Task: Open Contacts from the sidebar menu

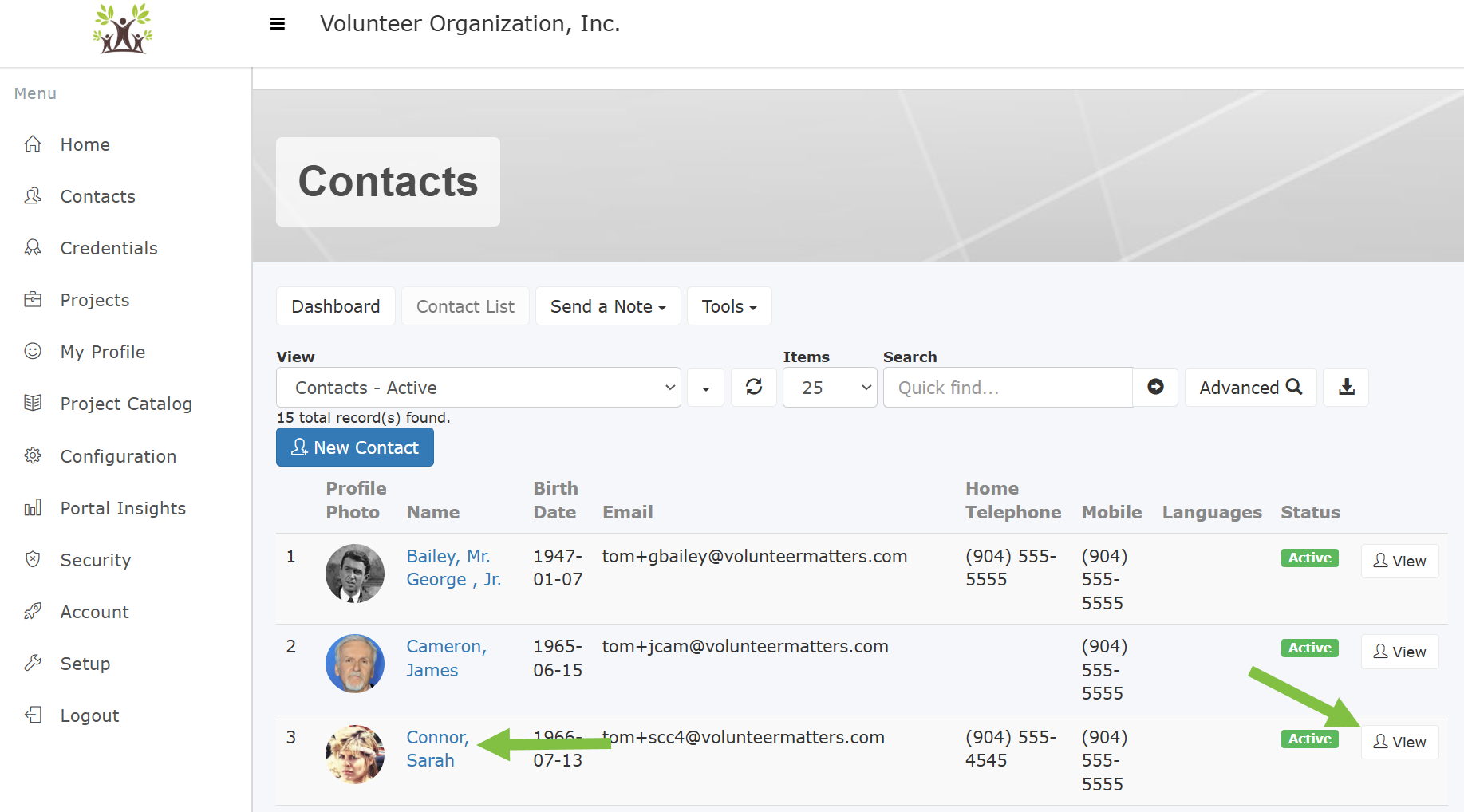Action: 98,196
